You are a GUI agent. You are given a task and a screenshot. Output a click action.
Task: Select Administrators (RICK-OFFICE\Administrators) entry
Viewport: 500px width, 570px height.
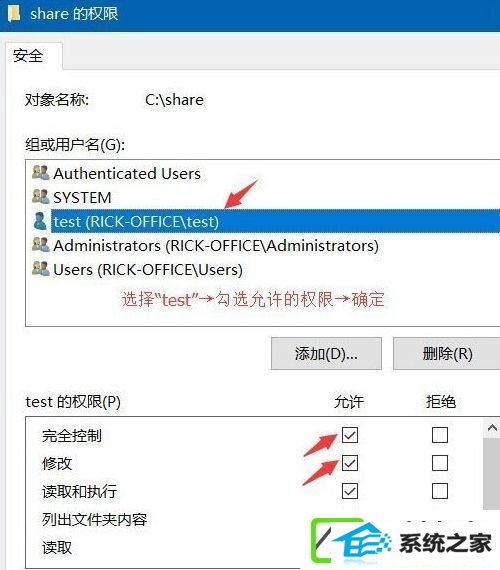tap(216, 246)
